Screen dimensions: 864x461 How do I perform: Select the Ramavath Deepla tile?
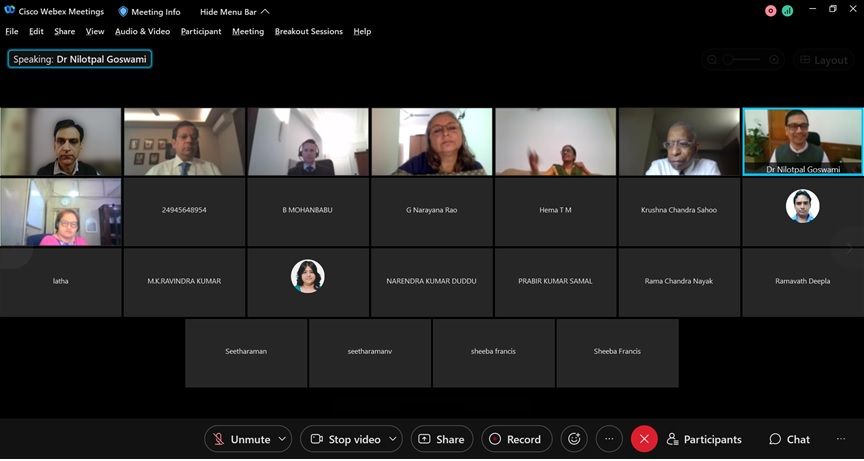point(803,283)
